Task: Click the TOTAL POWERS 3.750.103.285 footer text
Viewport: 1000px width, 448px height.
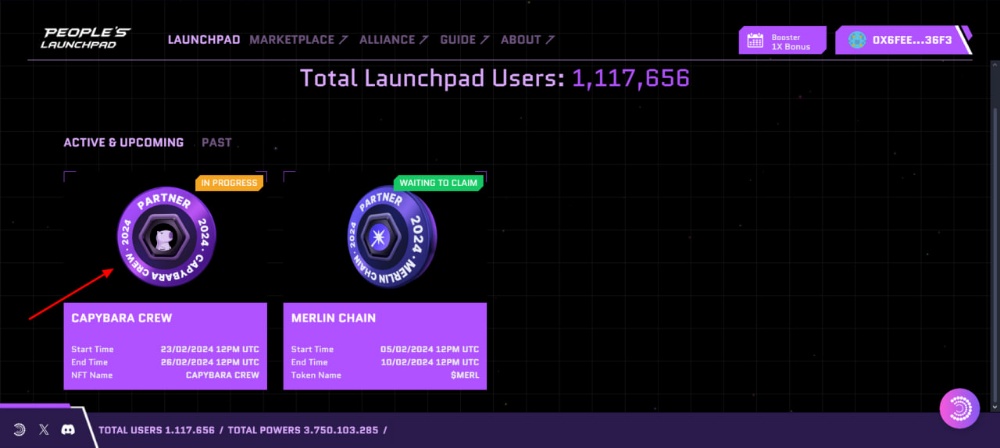Action: click(304, 430)
